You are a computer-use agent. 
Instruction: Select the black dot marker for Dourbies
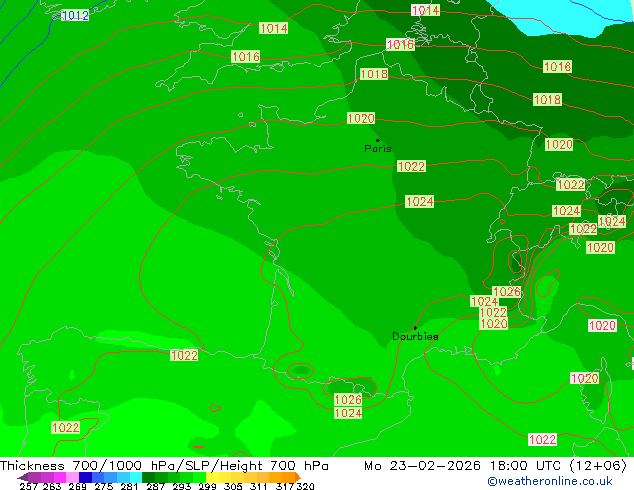(x=415, y=328)
